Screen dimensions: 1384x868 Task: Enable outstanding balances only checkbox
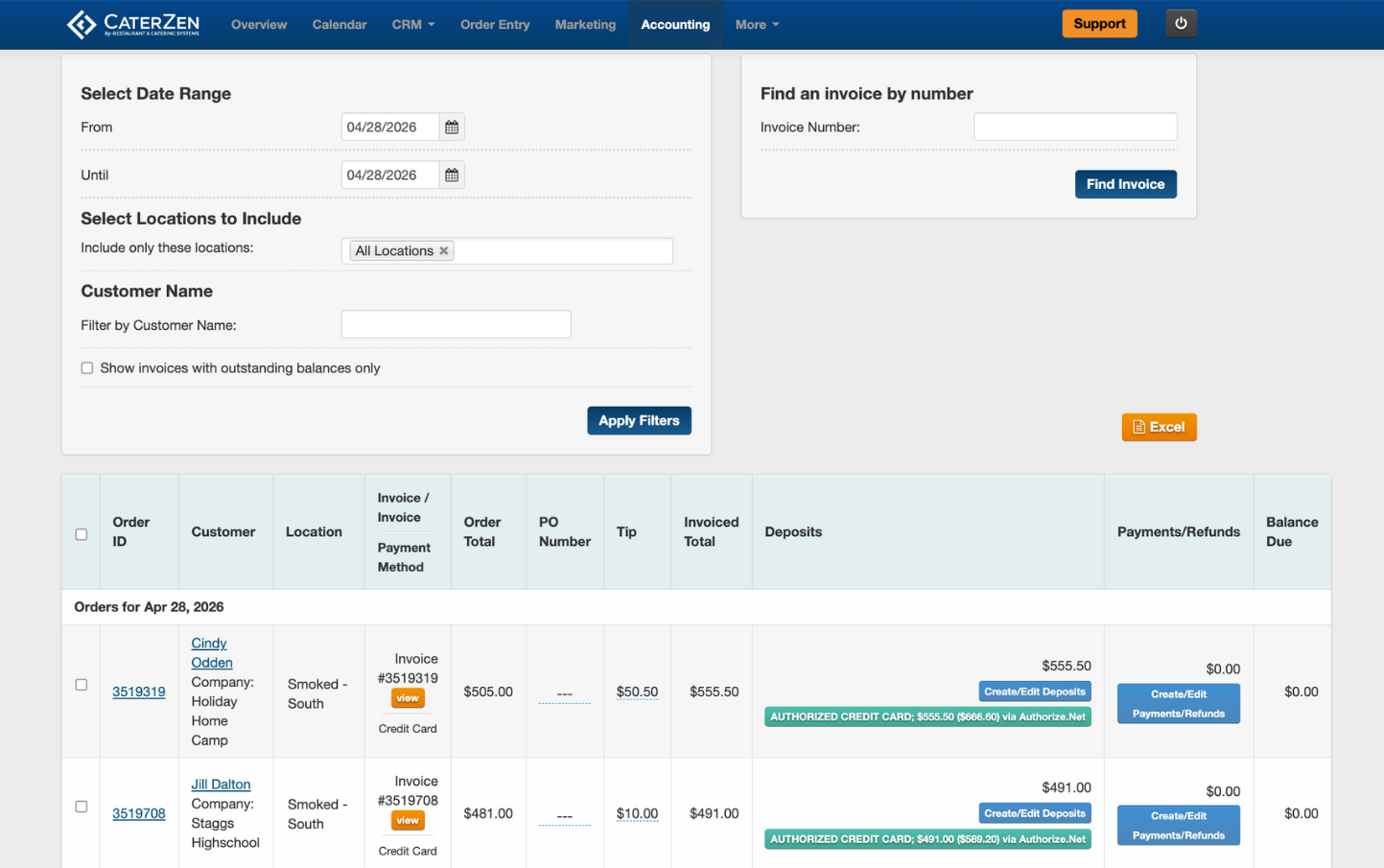click(87, 368)
